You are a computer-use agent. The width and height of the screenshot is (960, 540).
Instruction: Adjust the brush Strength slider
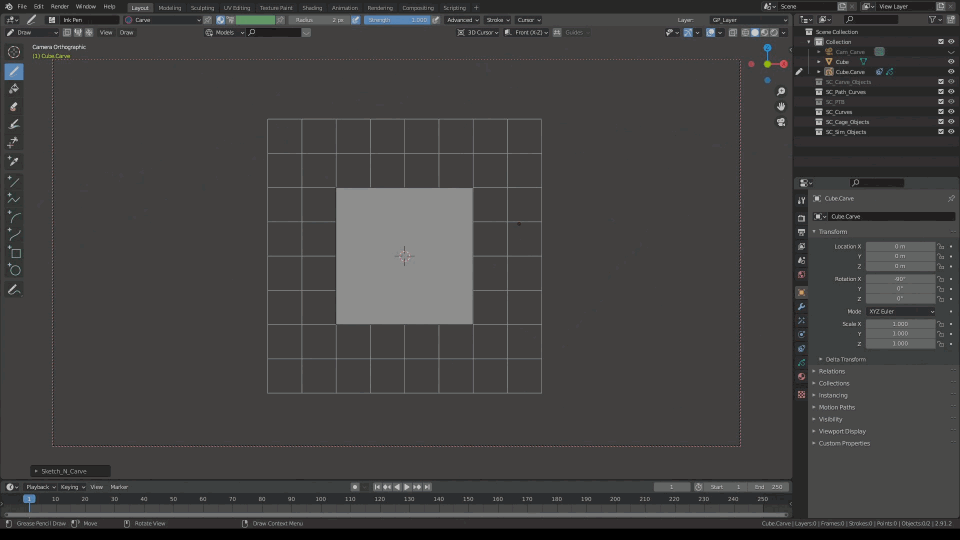click(x=397, y=20)
